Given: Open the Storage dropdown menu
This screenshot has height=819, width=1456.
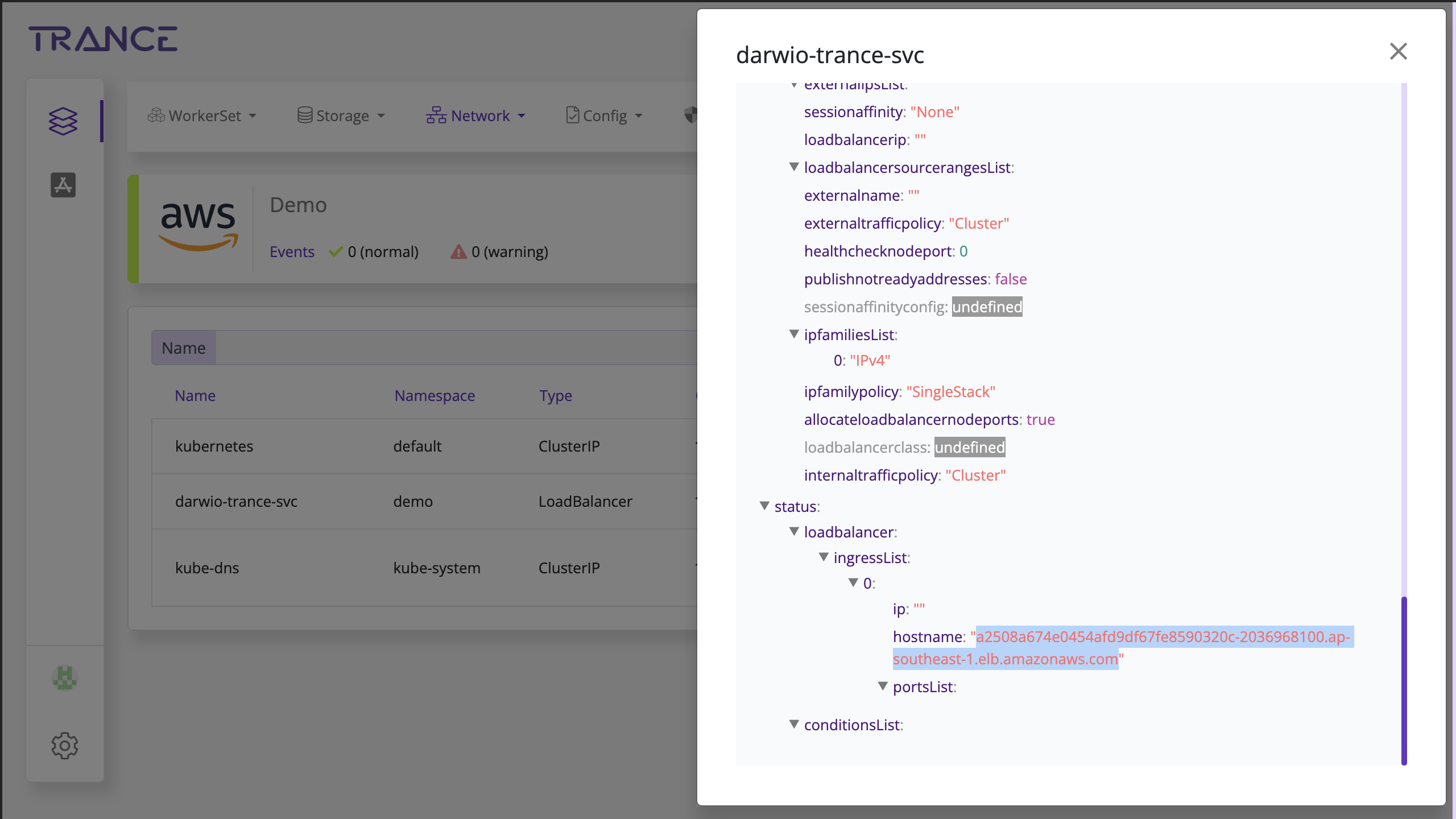Looking at the screenshot, I should 341,116.
